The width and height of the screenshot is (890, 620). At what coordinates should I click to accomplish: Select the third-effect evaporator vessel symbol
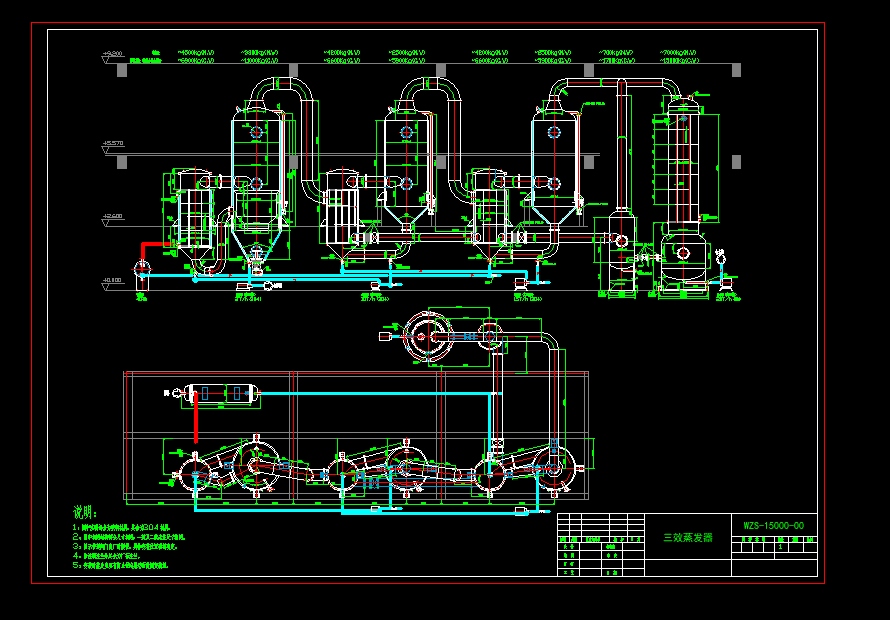point(556,156)
